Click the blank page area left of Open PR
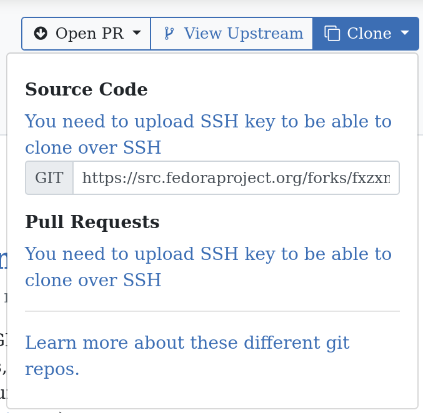 click(10, 33)
